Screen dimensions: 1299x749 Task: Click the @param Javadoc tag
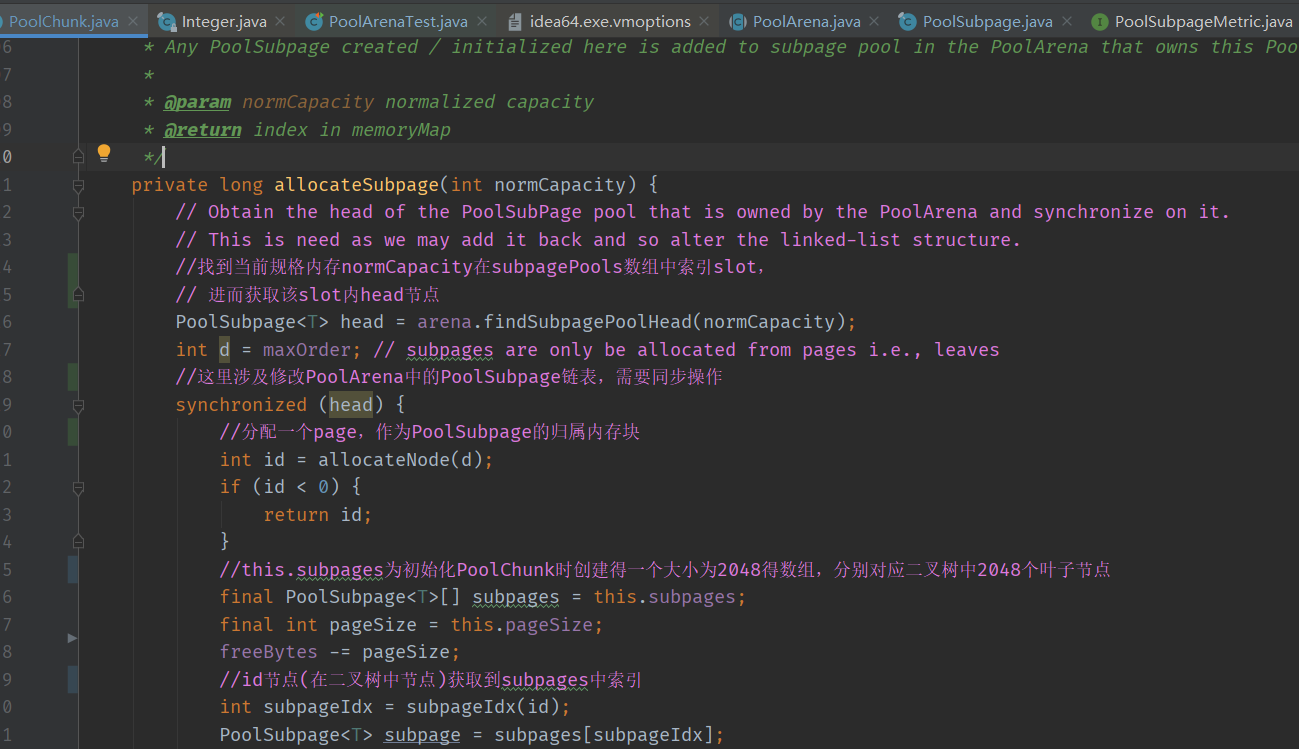coord(198,102)
